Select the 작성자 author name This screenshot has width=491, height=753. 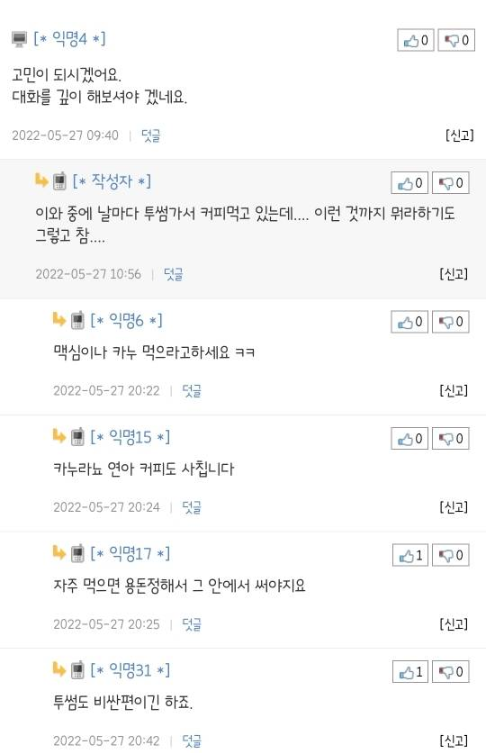point(111,181)
